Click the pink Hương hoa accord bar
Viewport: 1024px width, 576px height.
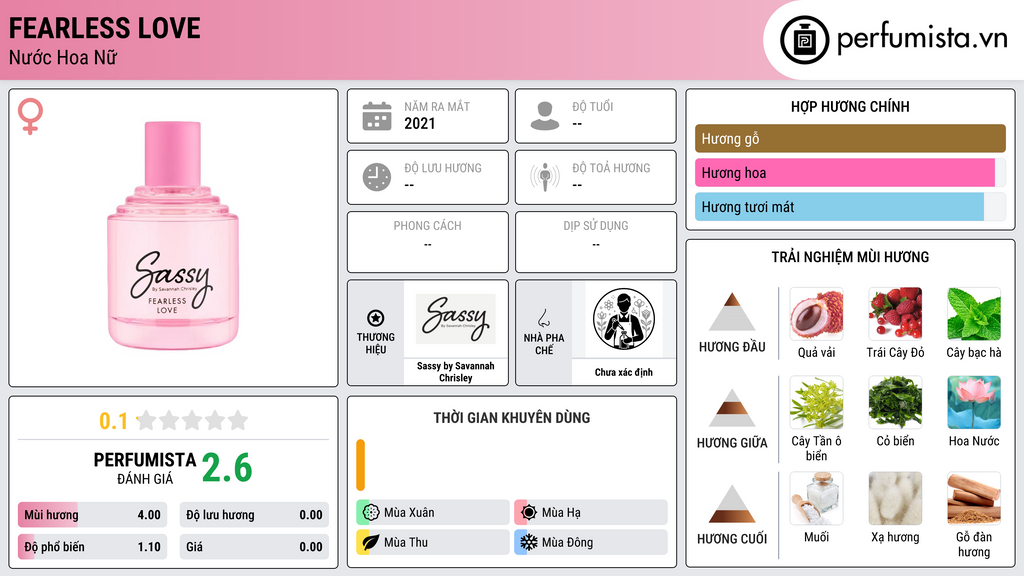pyautogui.click(x=844, y=172)
